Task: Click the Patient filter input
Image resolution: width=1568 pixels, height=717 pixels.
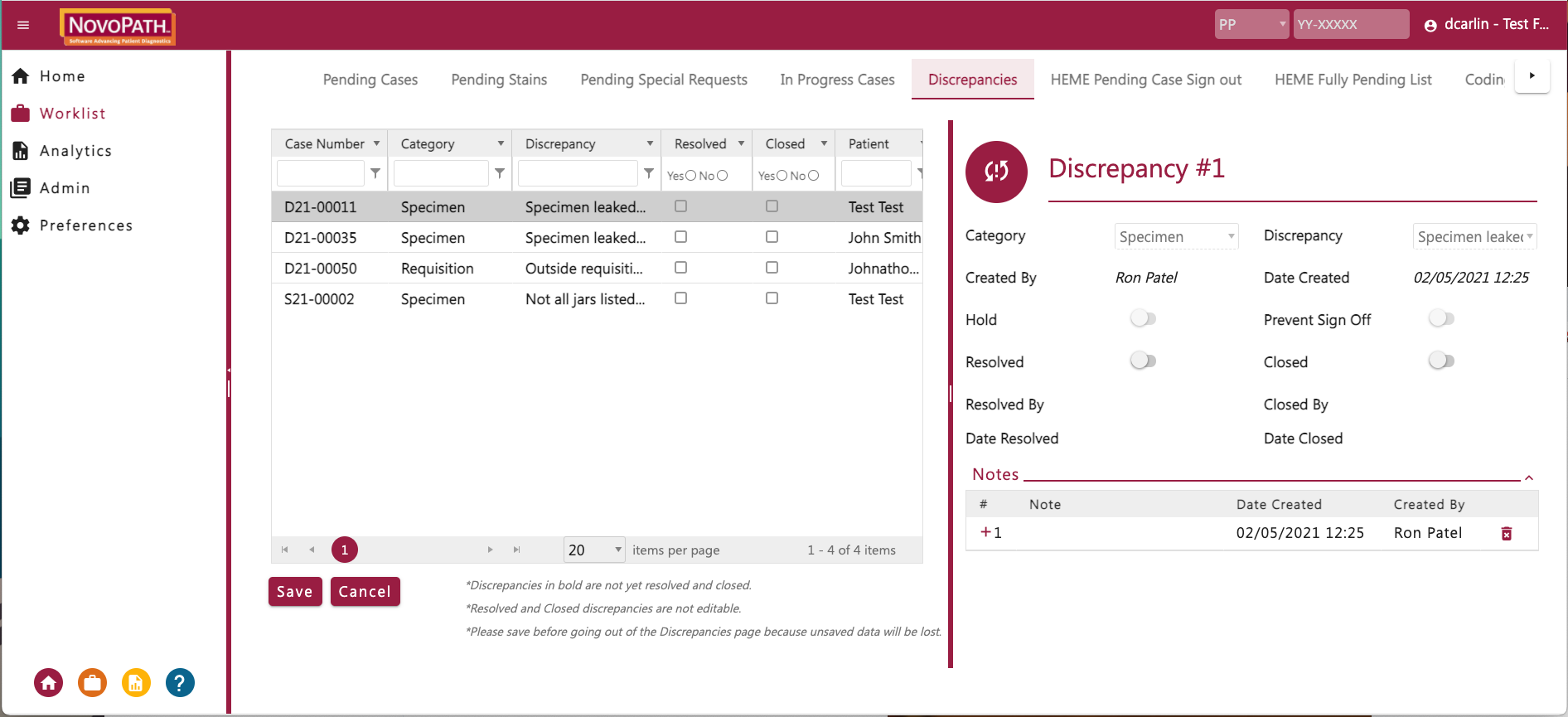Action: pyautogui.click(x=876, y=173)
